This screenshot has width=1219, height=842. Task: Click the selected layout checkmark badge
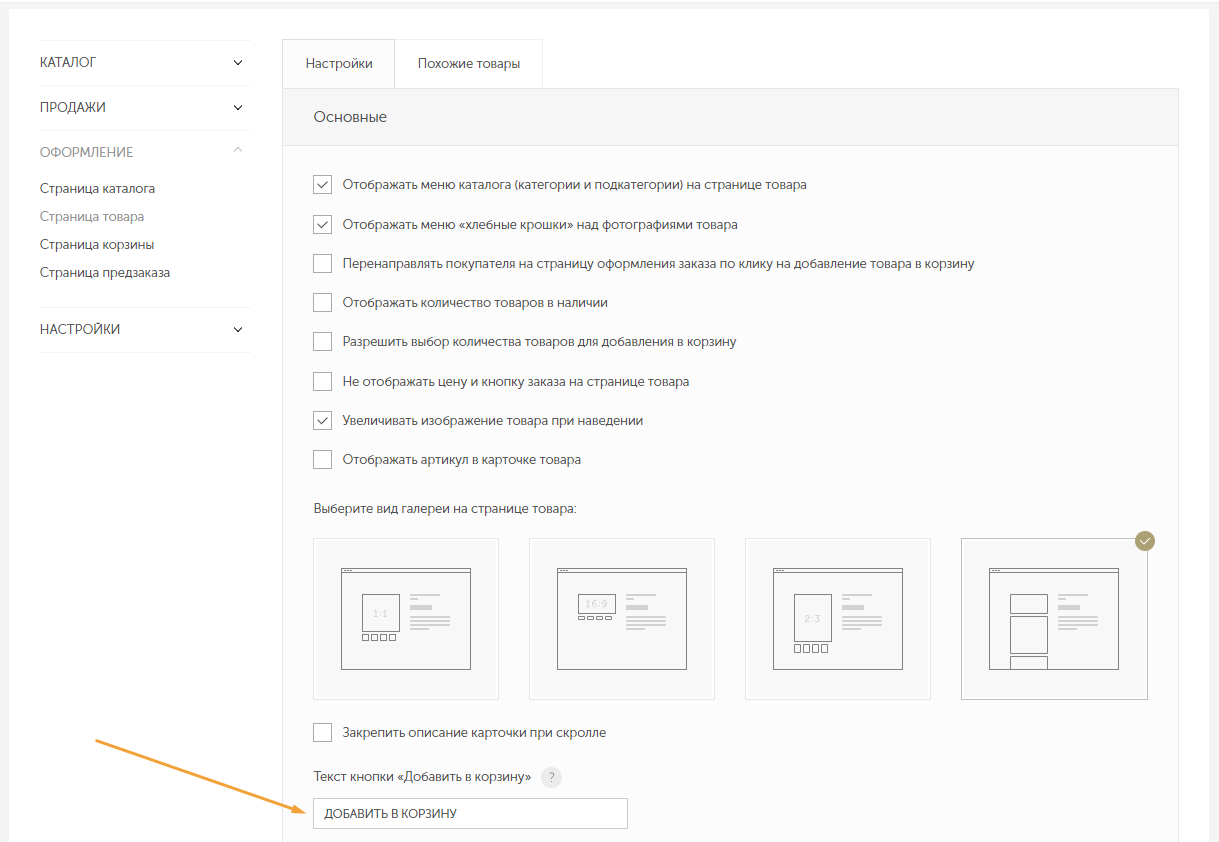[1146, 541]
